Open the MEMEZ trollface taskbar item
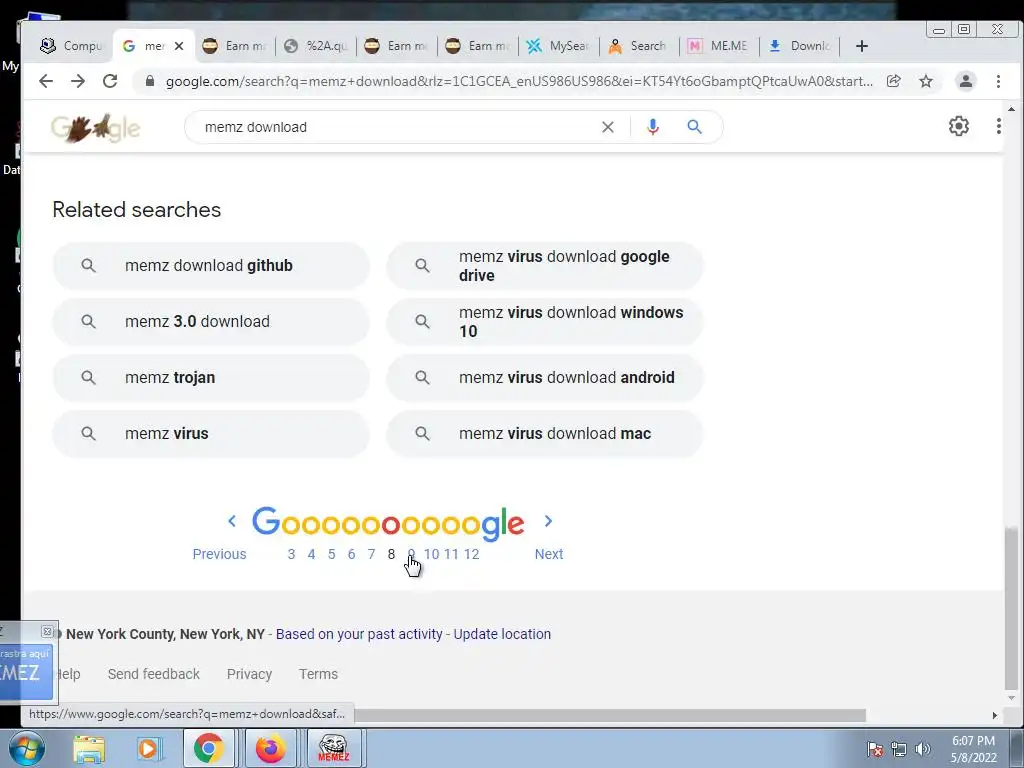This screenshot has height=768, width=1024. [x=333, y=748]
